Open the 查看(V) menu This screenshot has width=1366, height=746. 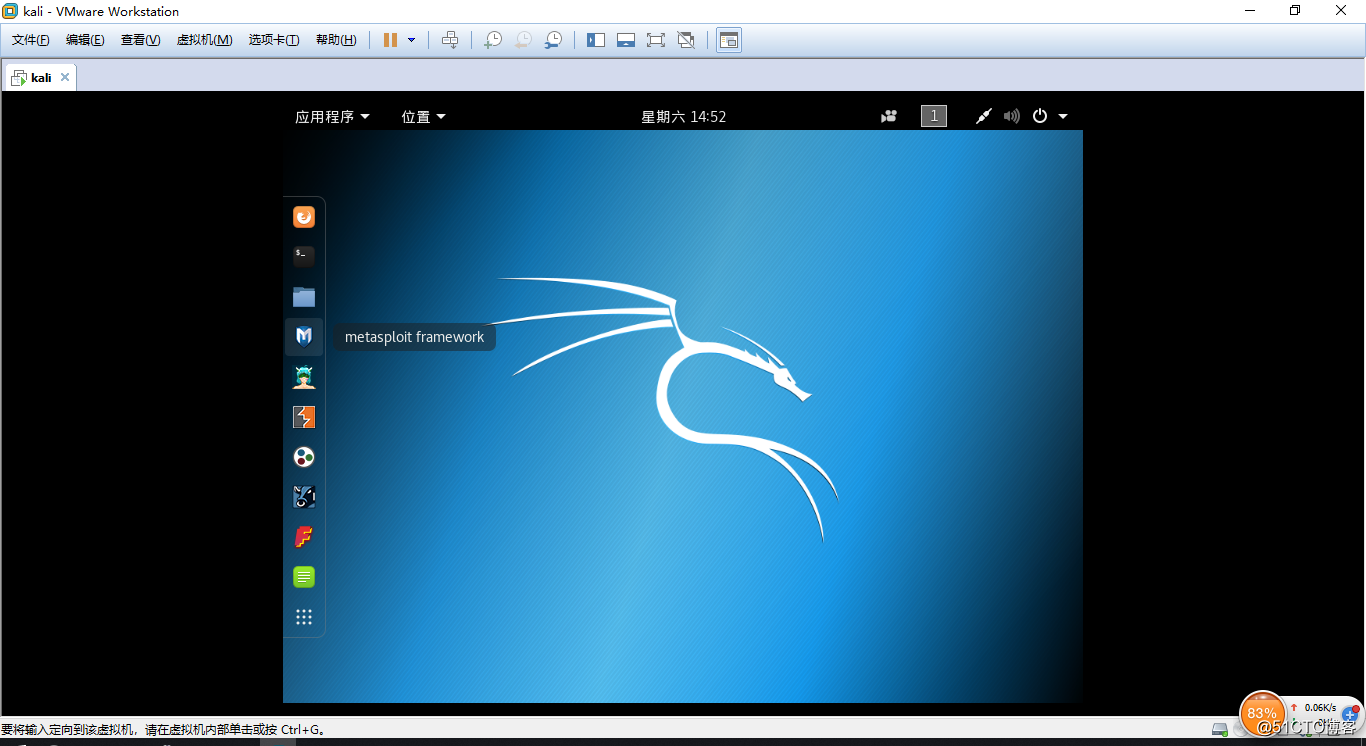pyautogui.click(x=140, y=40)
